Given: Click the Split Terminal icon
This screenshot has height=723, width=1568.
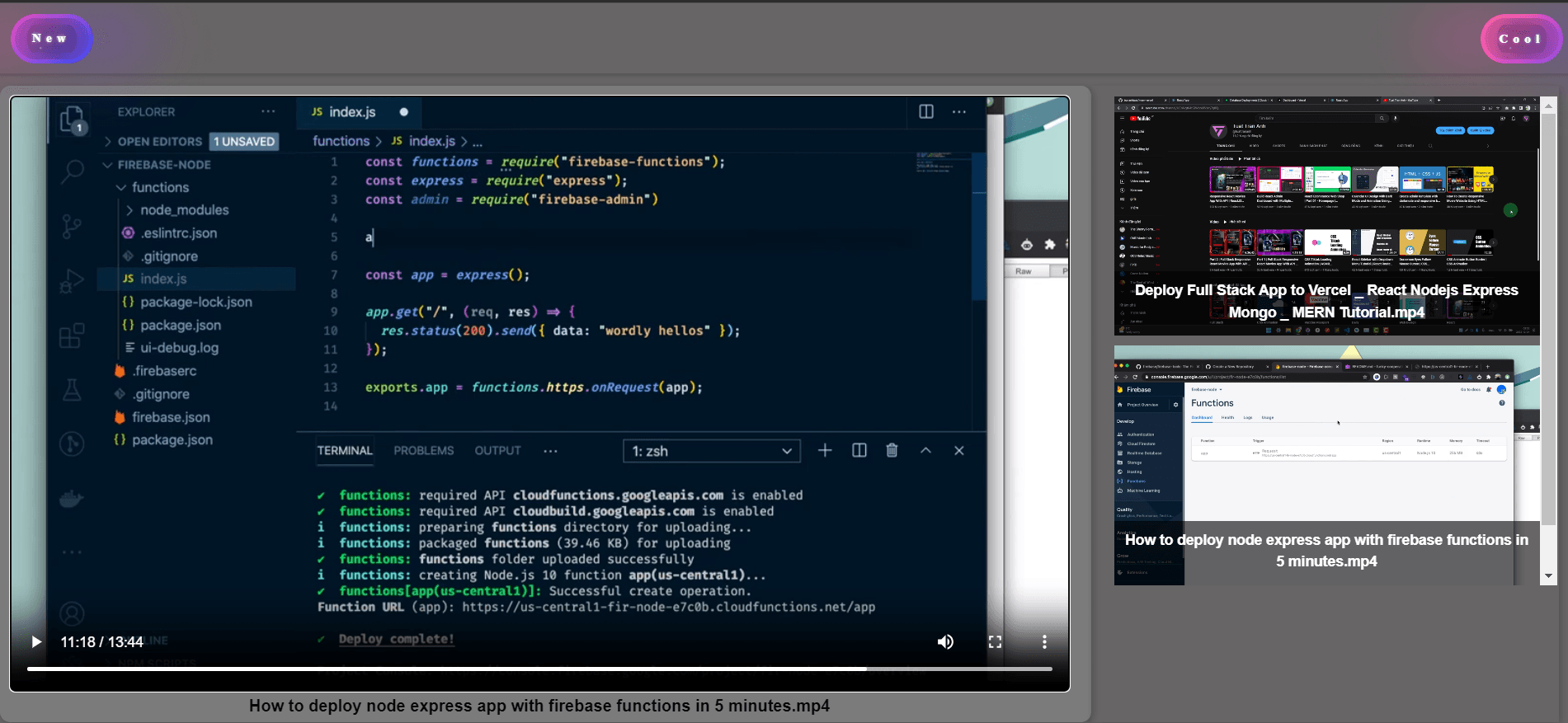Looking at the screenshot, I should pos(859,450).
